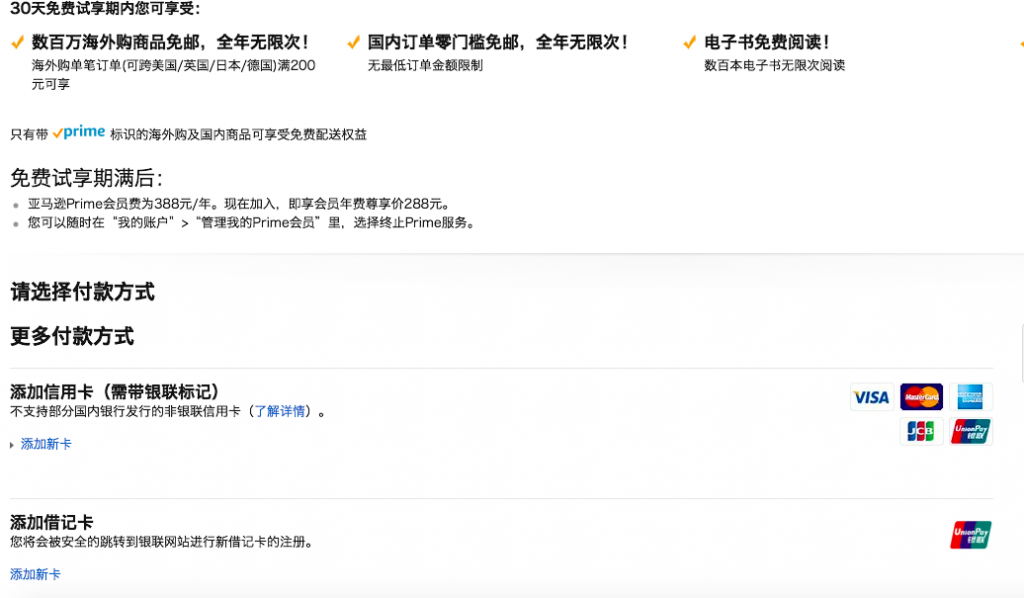
Task: Click 数百本电子书无限次阅读 description
Action: pos(775,65)
